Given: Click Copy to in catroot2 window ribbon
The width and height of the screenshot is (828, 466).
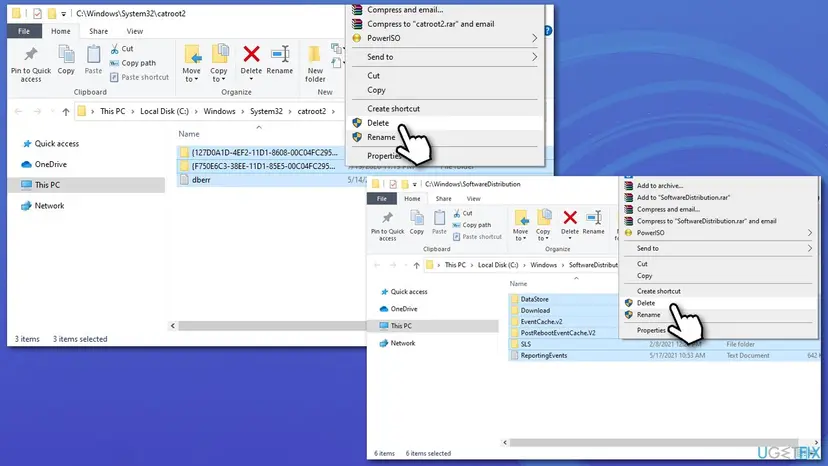Looking at the screenshot, I should (218, 63).
